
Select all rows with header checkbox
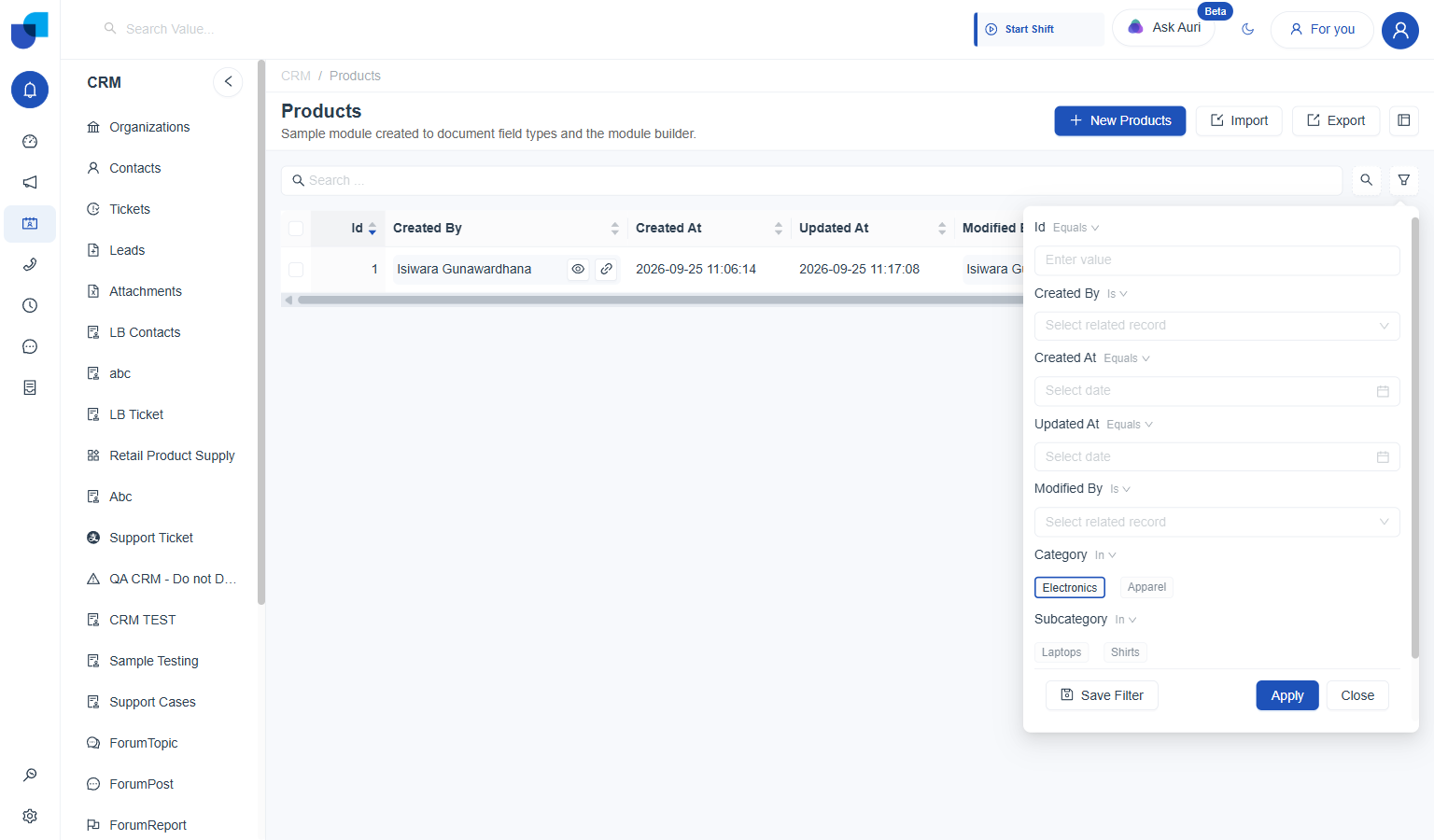(x=296, y=229)
